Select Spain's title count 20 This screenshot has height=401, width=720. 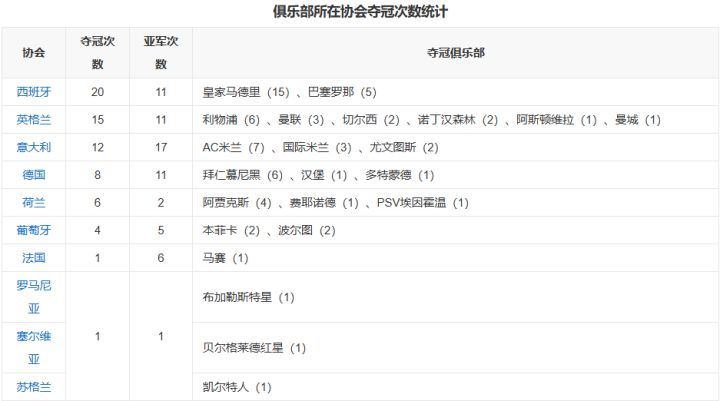pyautogui.click(x=97, y=92)
